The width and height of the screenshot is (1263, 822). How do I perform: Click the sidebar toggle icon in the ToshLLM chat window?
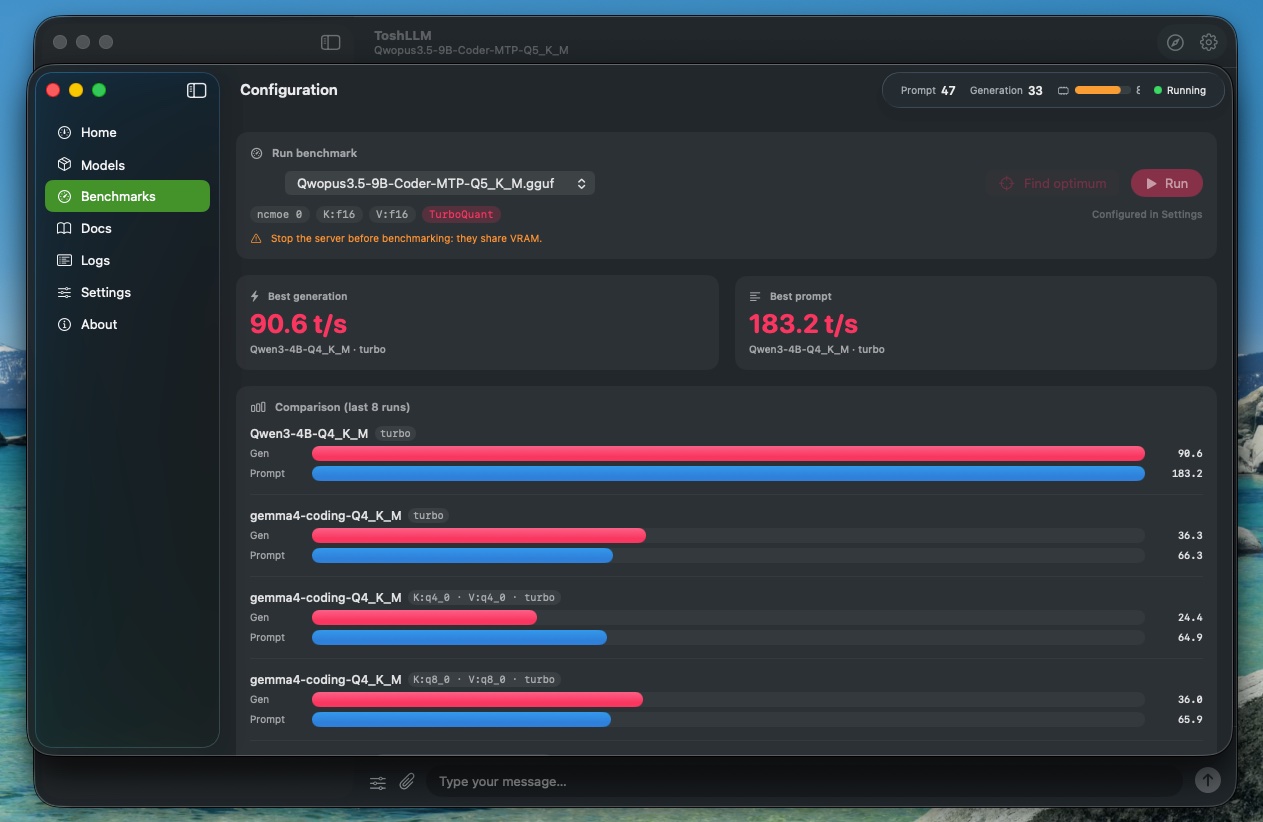(x=330, y=42)
